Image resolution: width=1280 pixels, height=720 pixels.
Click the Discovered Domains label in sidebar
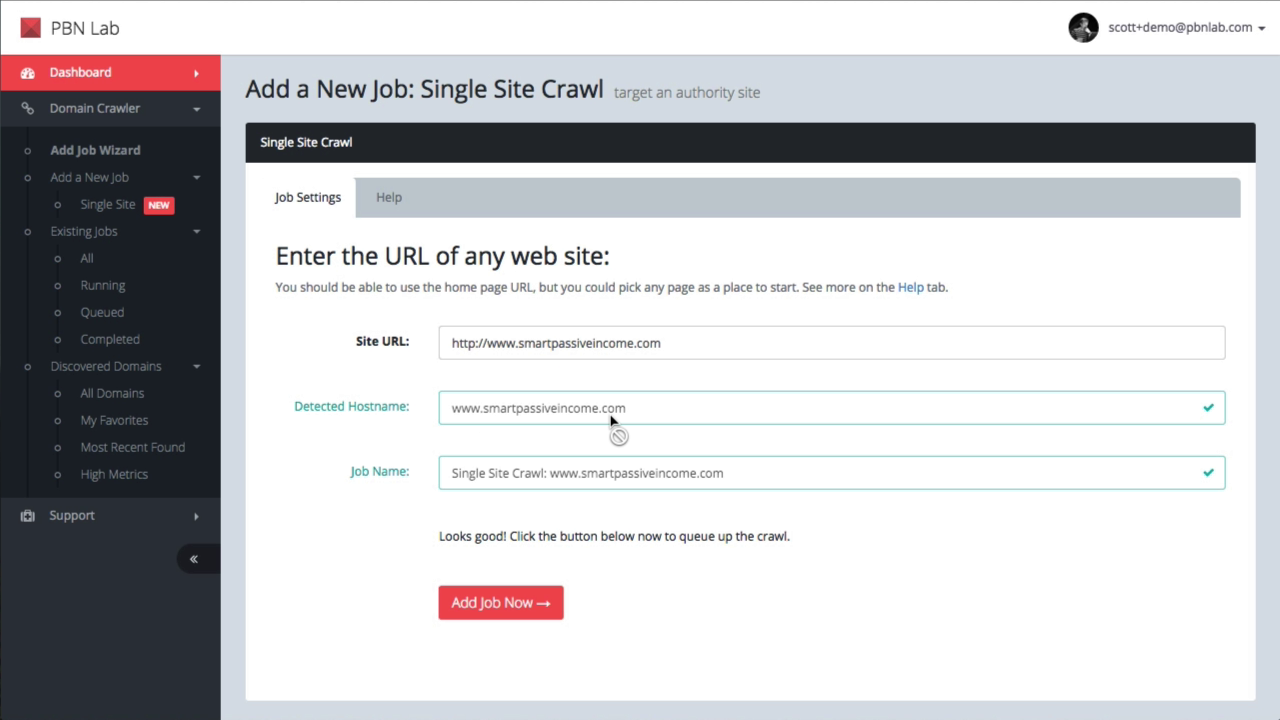(106, 367)
